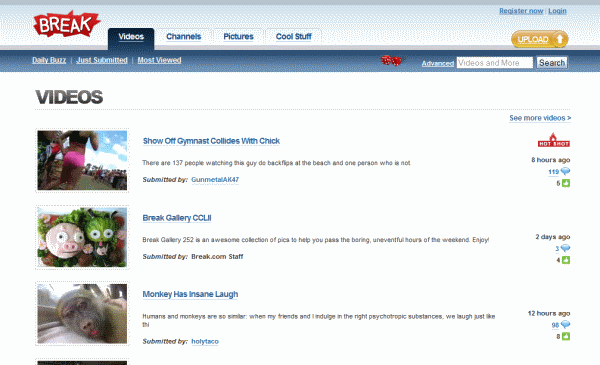Click thumbs-up icon on Monkey video row
The image size is (600, 365).
click(x=566, y=337)
